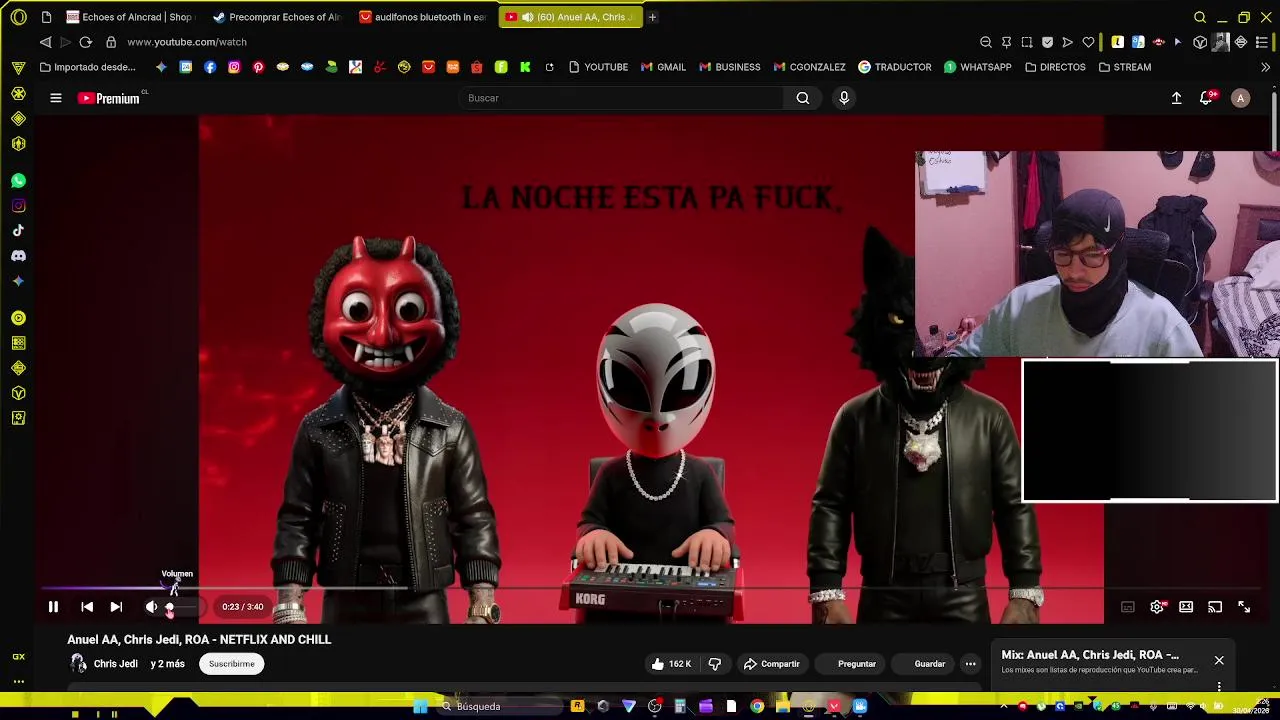
Task: Go back to the previous page
Action: click(45, 42)
